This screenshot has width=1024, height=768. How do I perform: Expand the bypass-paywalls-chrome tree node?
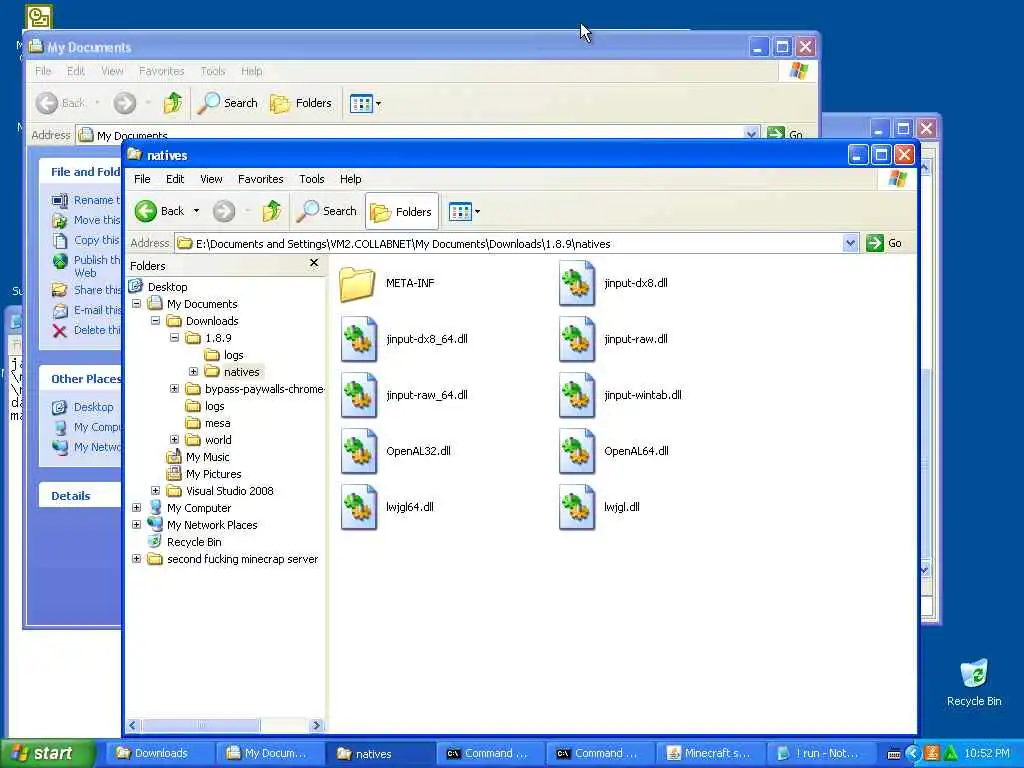pos(174,389)
